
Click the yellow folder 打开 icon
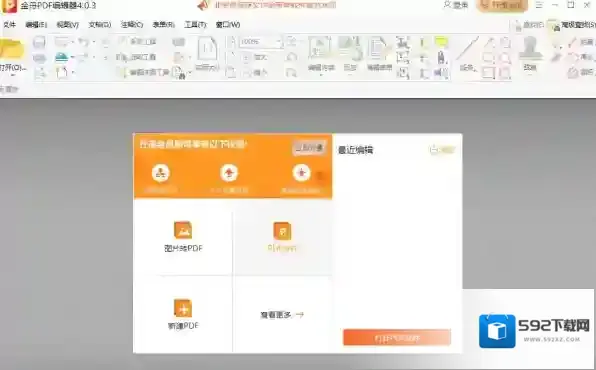(x=12, y=49)
